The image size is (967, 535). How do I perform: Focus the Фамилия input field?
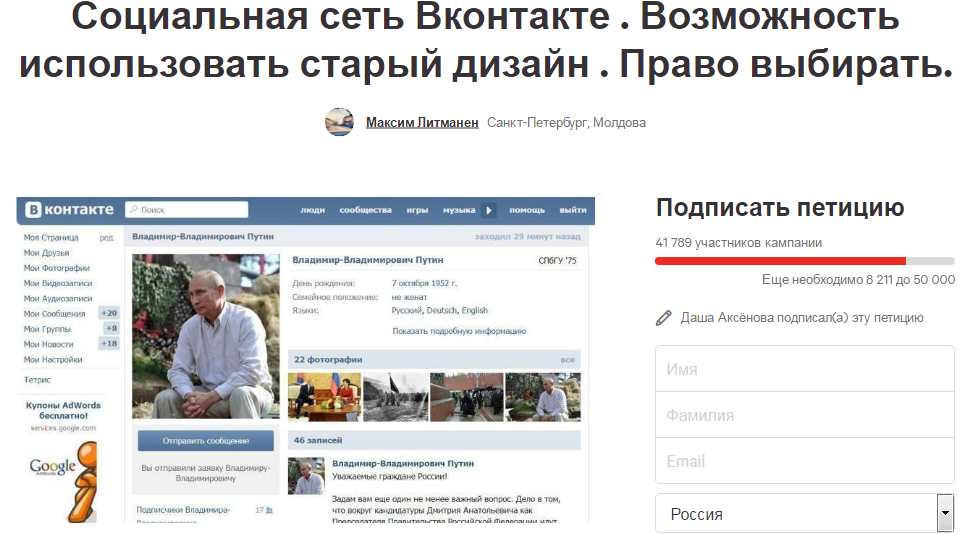[x=805, y=415]
